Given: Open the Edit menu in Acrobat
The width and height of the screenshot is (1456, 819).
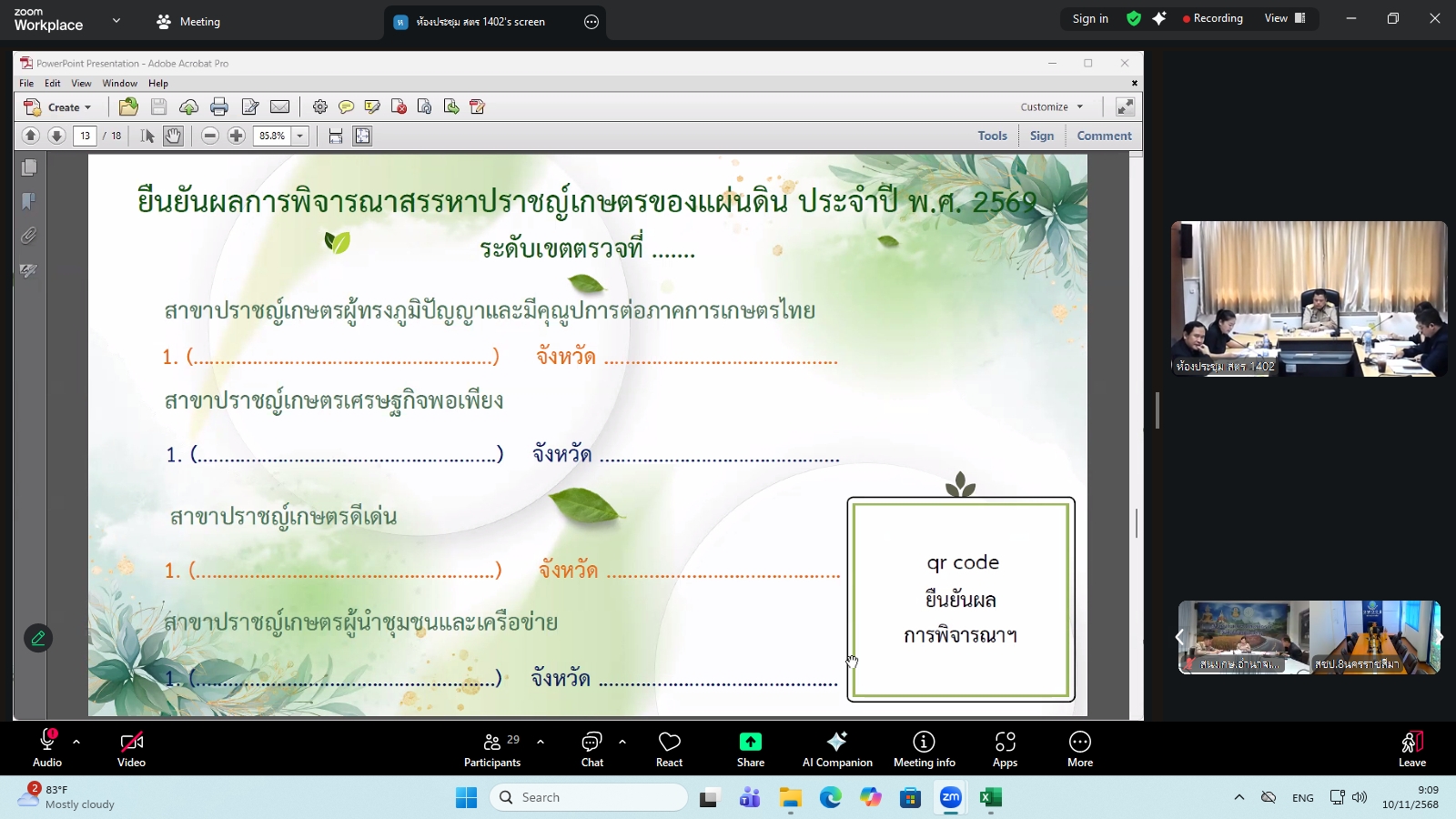Looking at the screenshot, I should (x=53, y=83).
